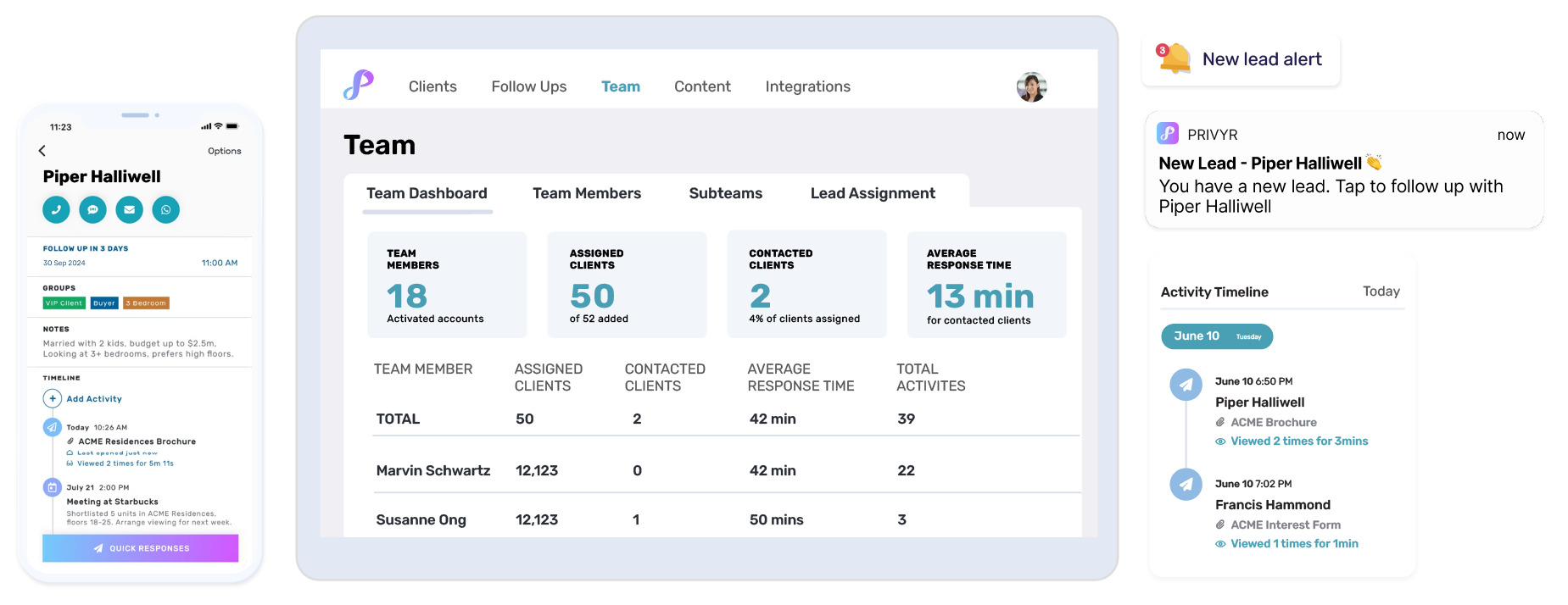1568x605 pixels.
Task: Click the new lead alert bell icon
Action: pos(1174,58)
